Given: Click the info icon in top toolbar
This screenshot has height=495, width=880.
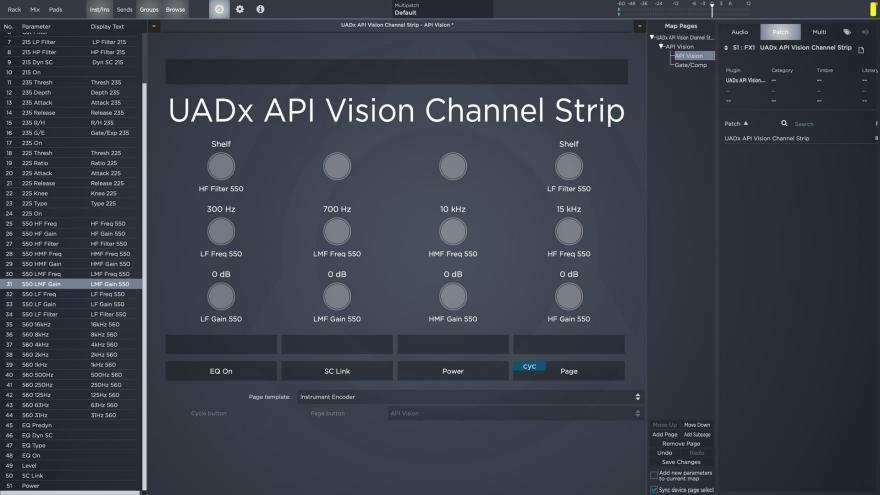Looking at the screenshot, I should pyautogui.click(x=261, y=9).
